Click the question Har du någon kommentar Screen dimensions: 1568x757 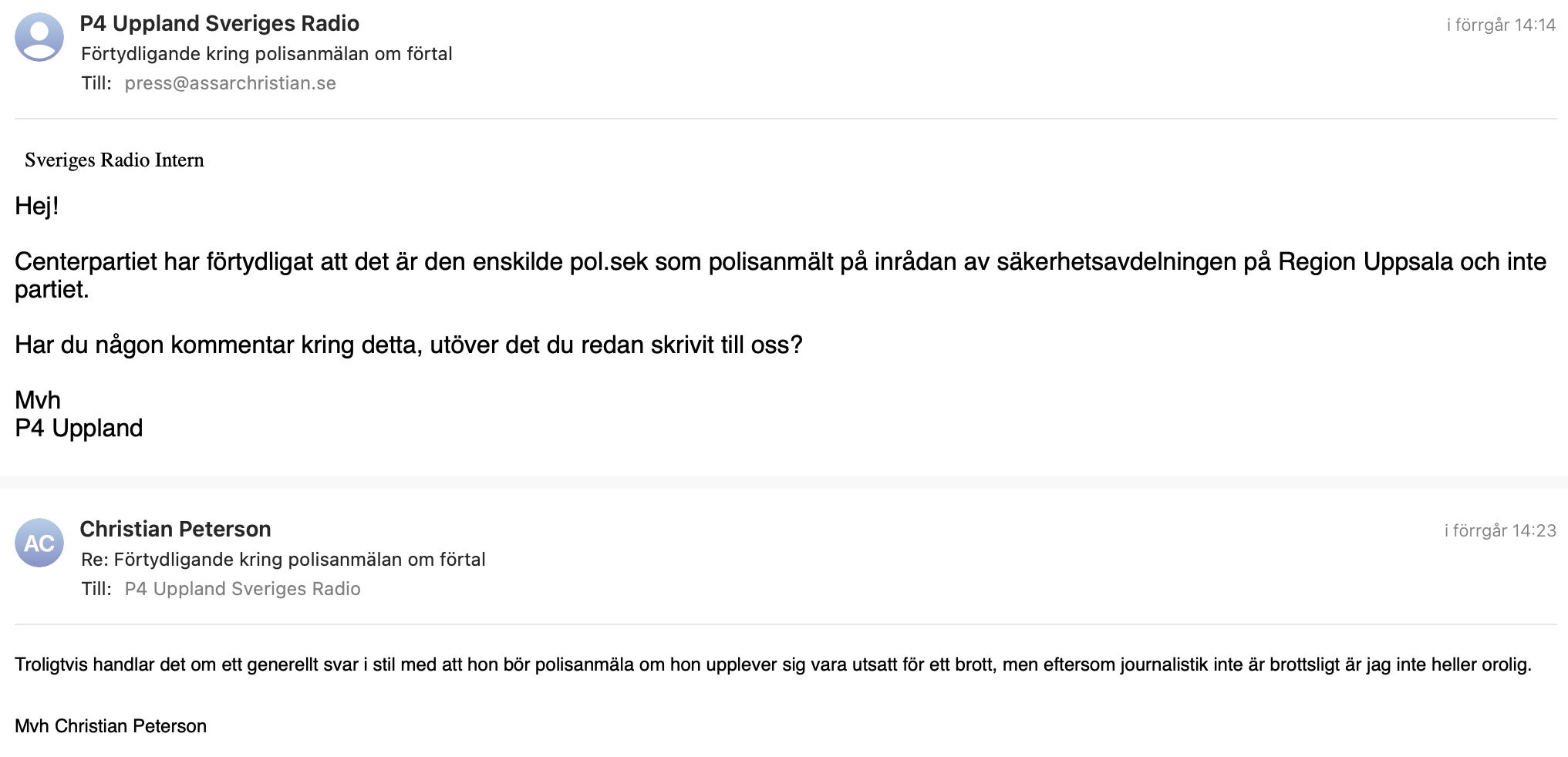409,345
